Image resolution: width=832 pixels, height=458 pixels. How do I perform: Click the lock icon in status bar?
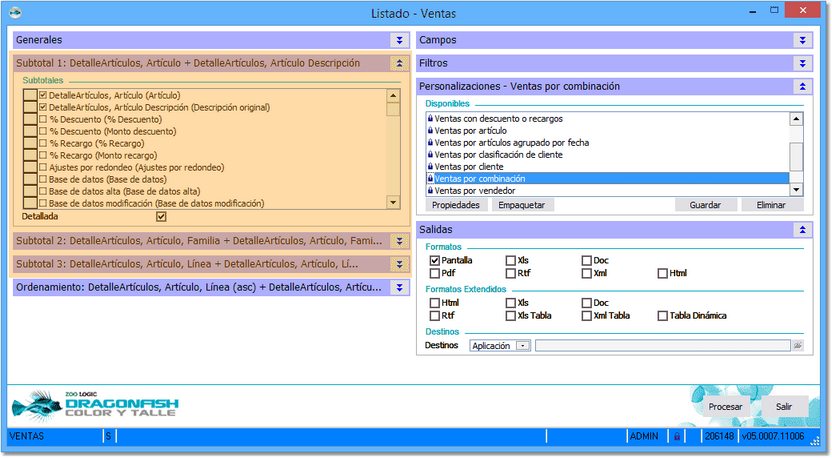point(677,436)
